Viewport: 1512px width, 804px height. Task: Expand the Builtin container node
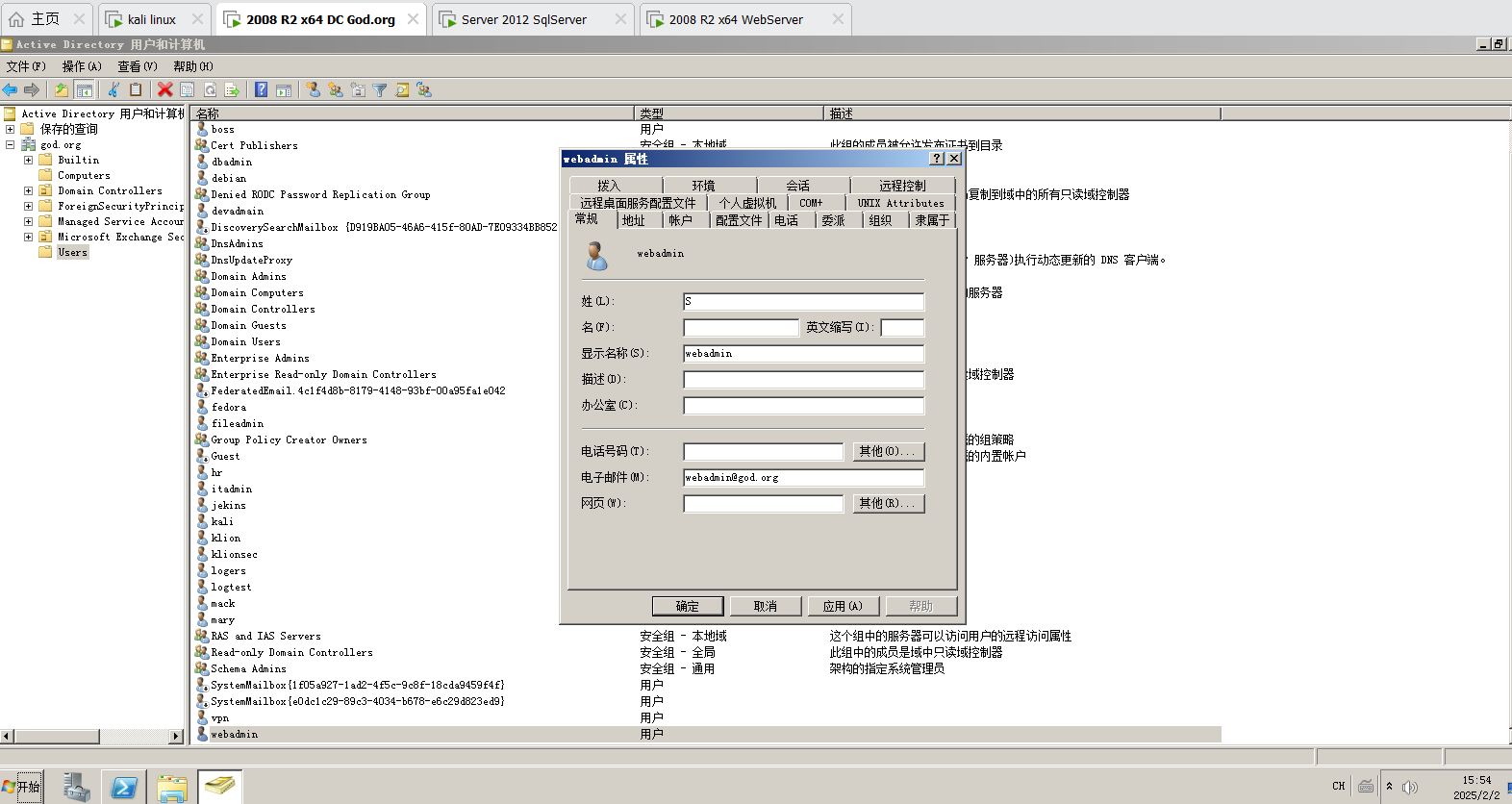[28, 160]
